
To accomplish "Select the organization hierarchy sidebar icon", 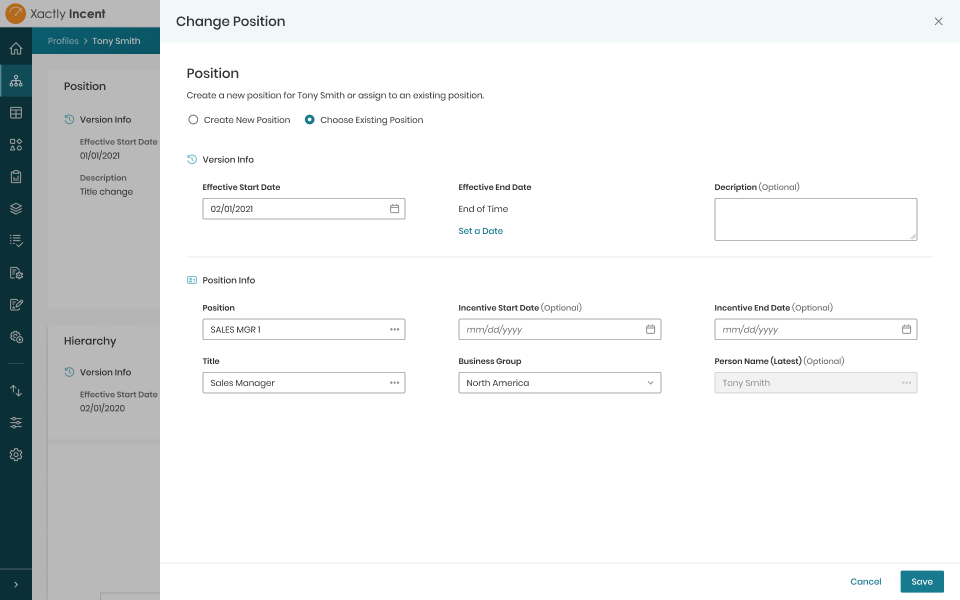I will pyautogui.click(x=16, y=81).
